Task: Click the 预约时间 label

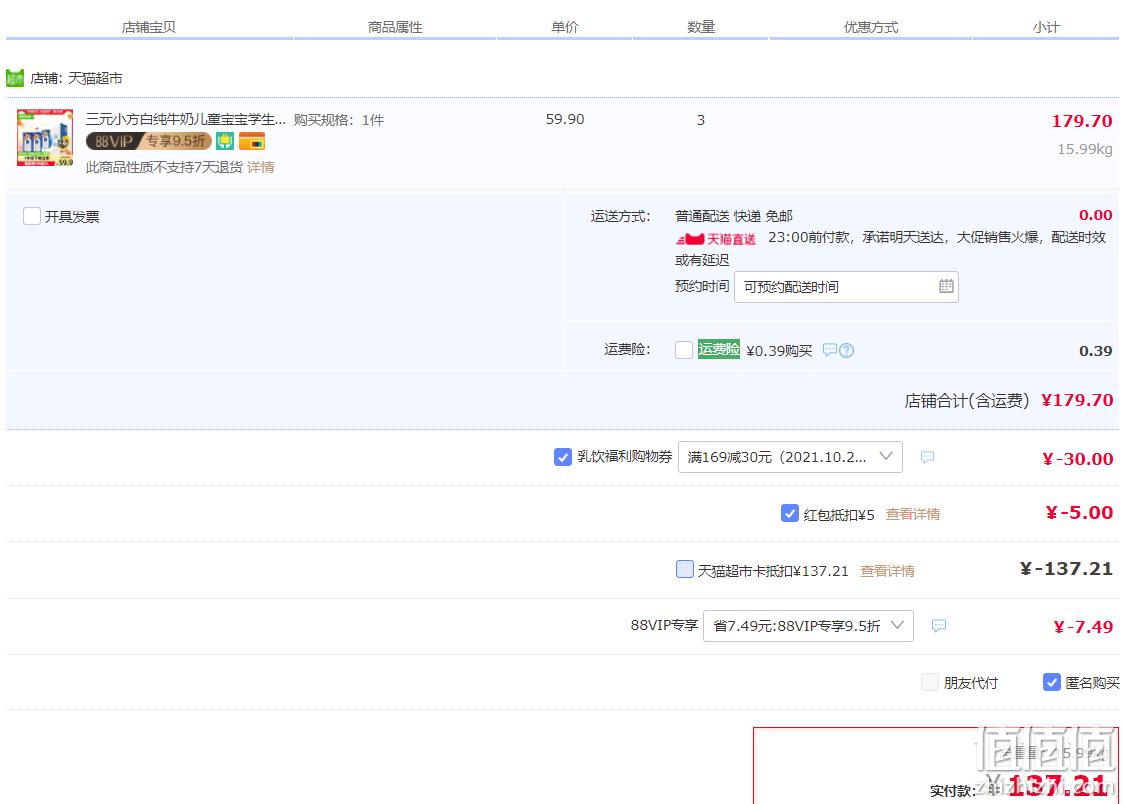Action: (702, 287)
